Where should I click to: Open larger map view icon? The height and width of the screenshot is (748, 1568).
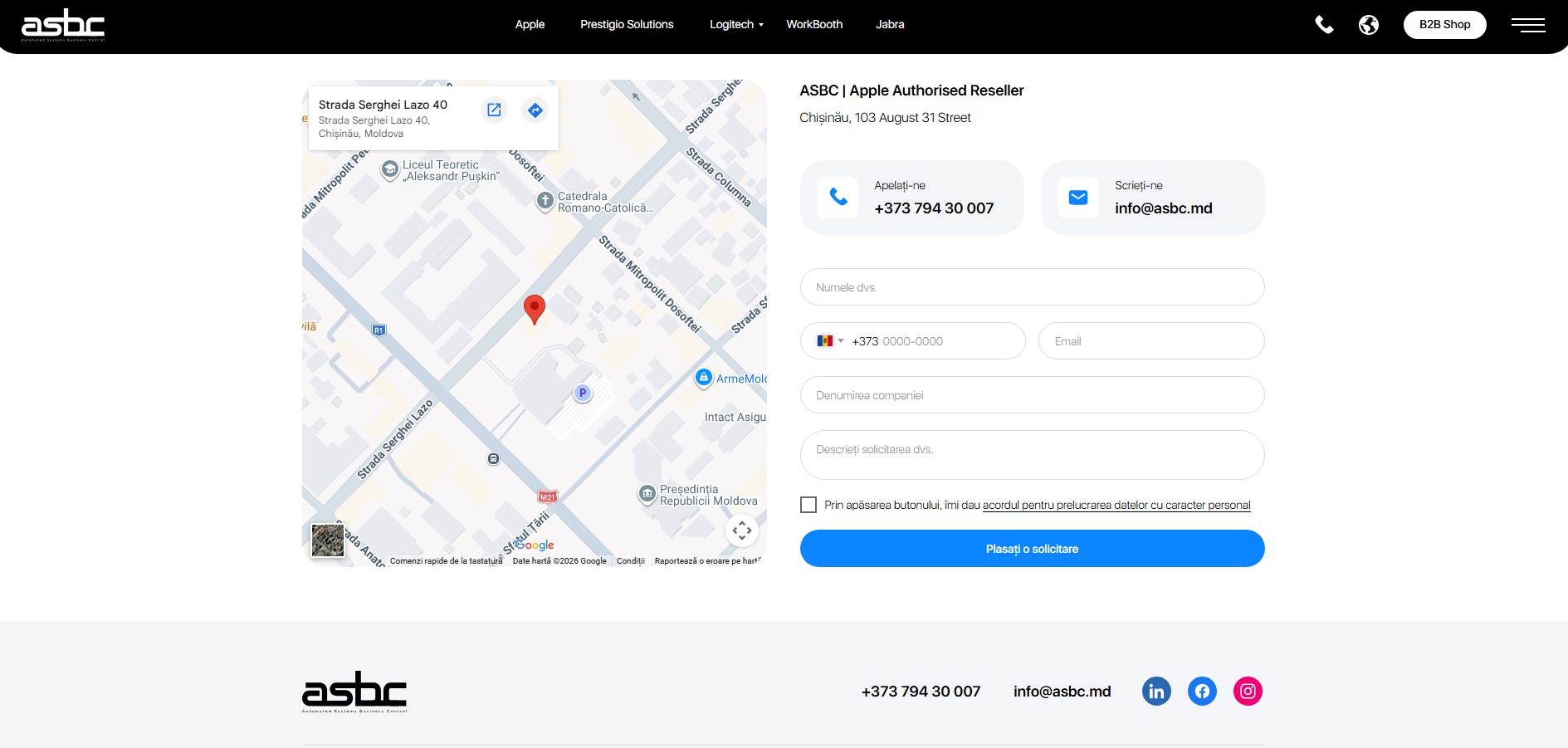click(494, 110)
